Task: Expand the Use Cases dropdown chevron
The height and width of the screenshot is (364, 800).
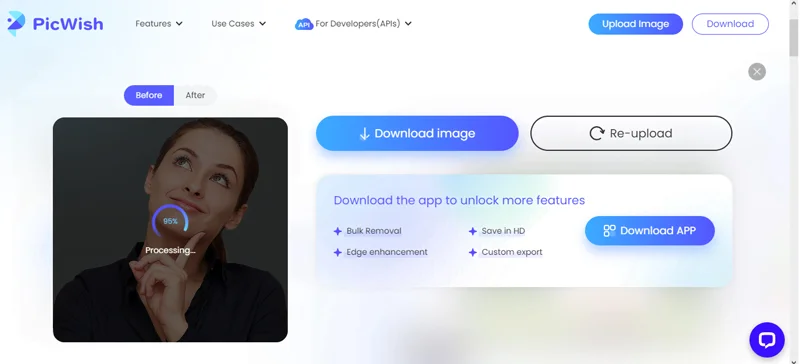Action: (262, 23)
